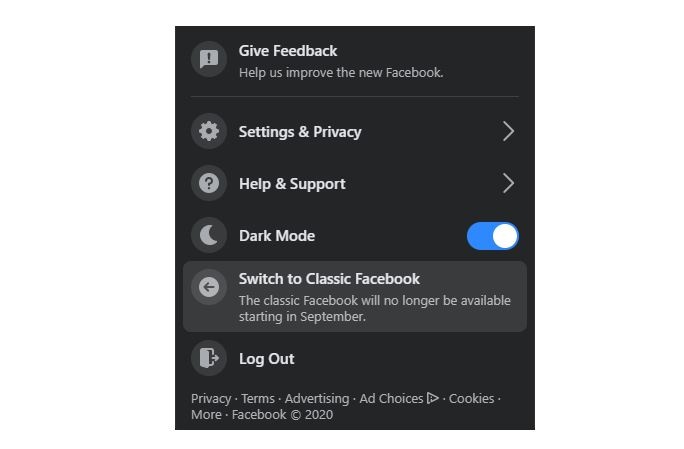The height and width of the screenshot is (449, 684).
Task: Click the Help & Support question mark icon
Action: pos(209,183)
